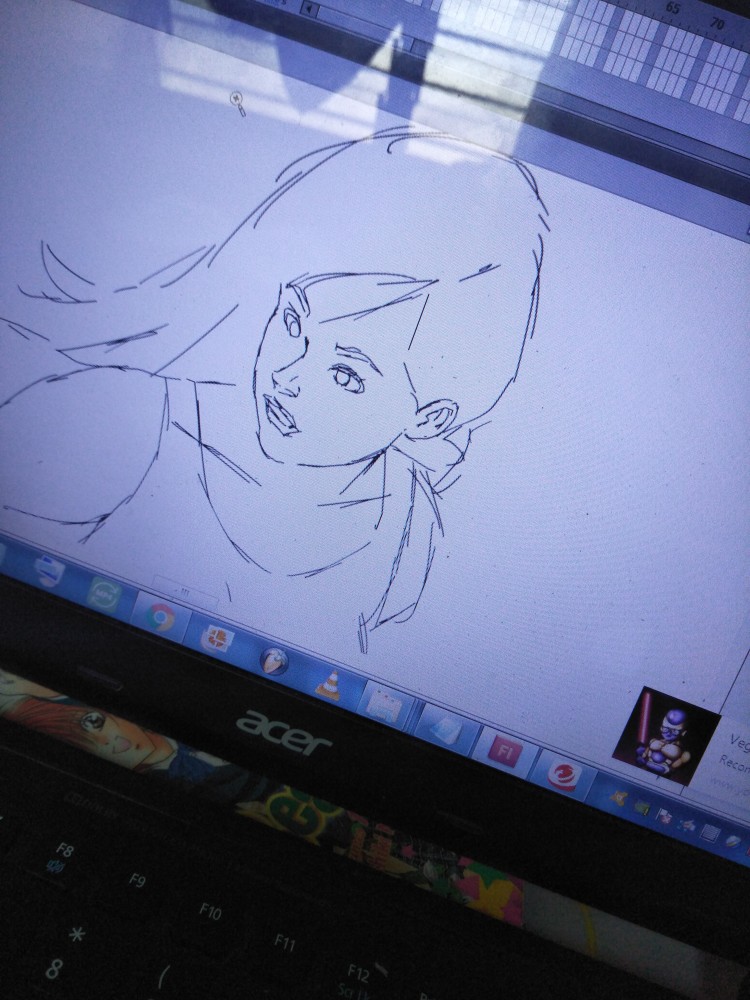Click frame 70 on the timeline ruler
Viewport: 750px width, 1000px height.
(717, 23)
